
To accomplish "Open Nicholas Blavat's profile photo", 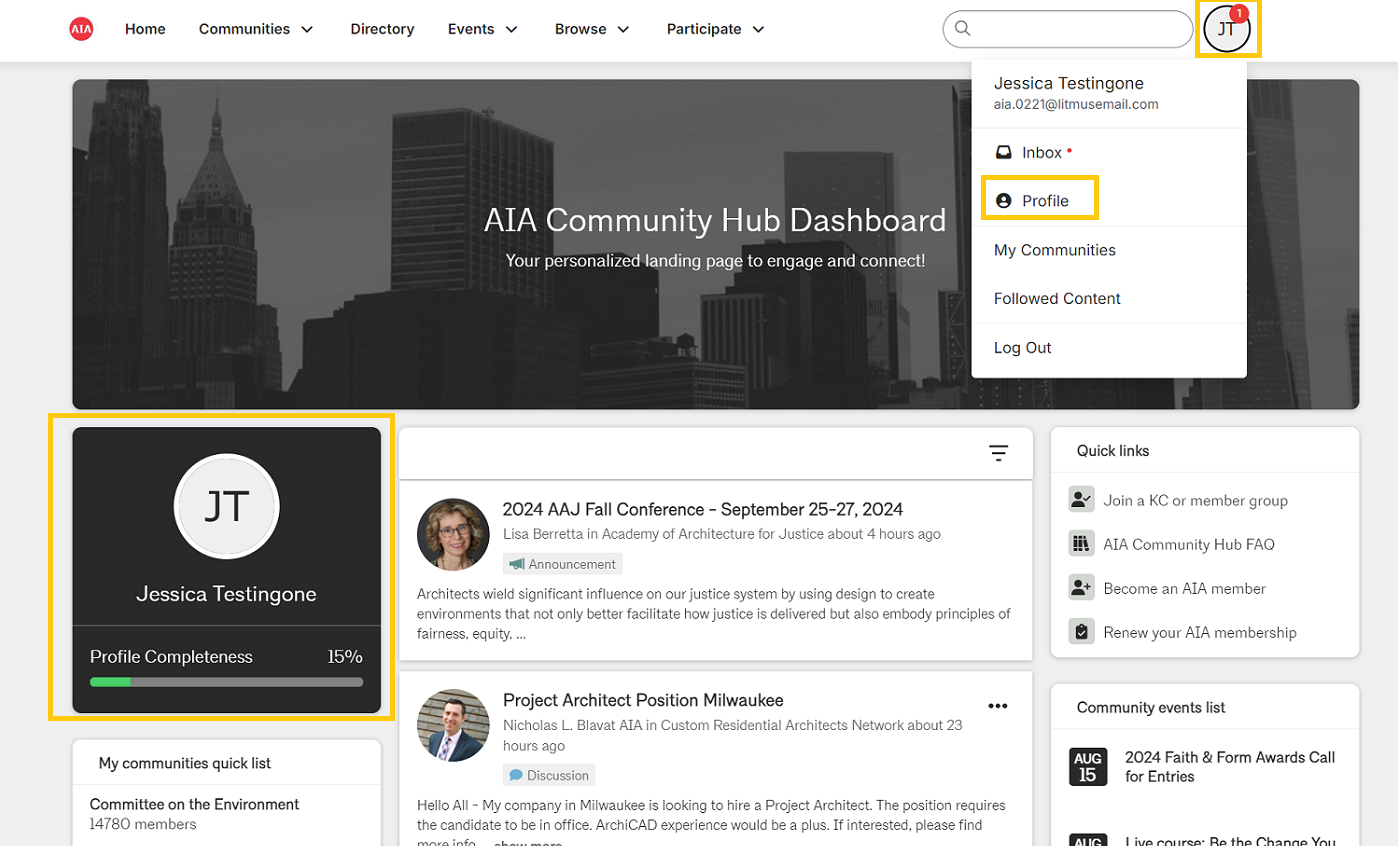I will pyautogui.click(x=453, y=725).
